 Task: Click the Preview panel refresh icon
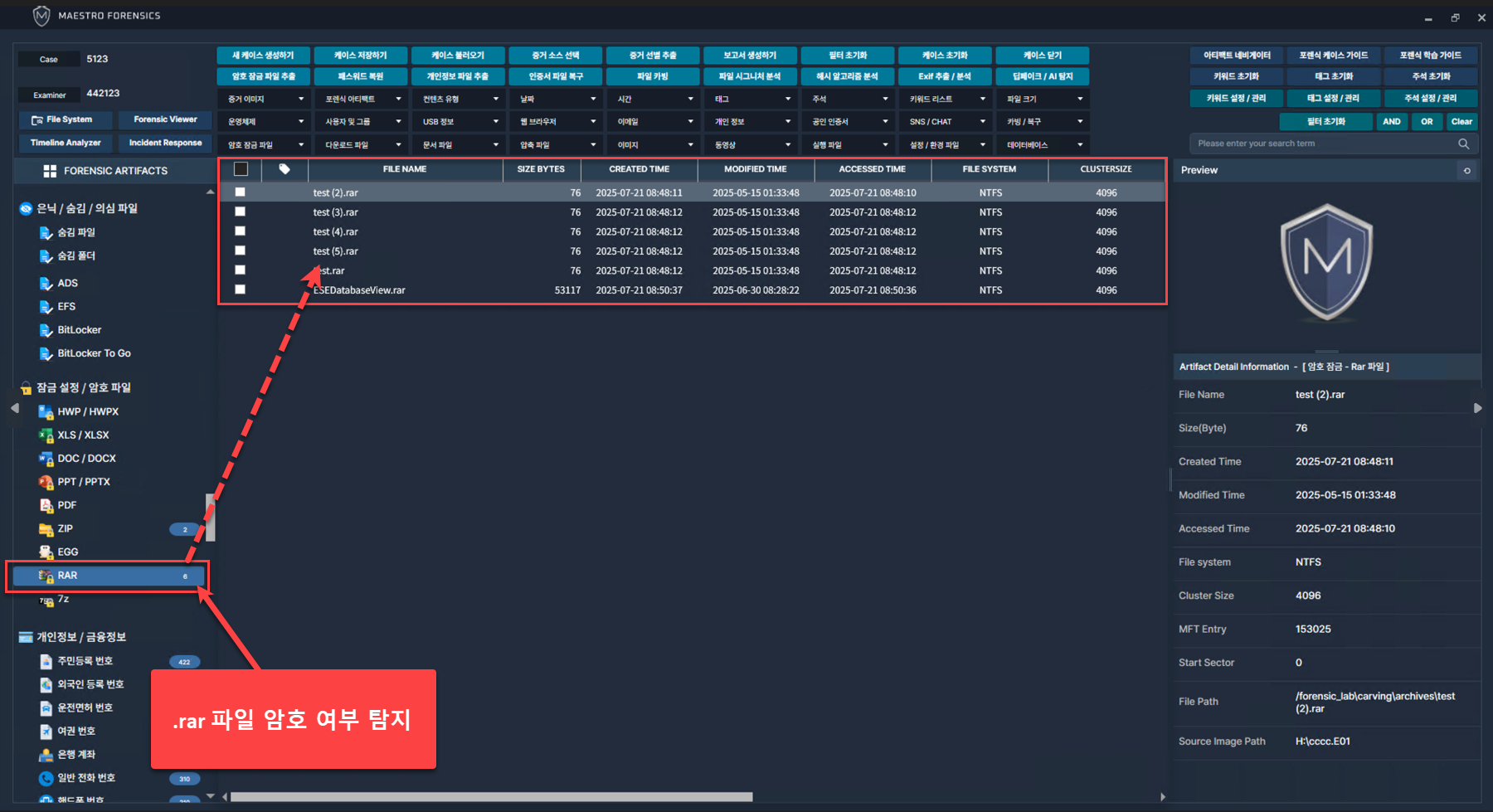coord(1466,170)
